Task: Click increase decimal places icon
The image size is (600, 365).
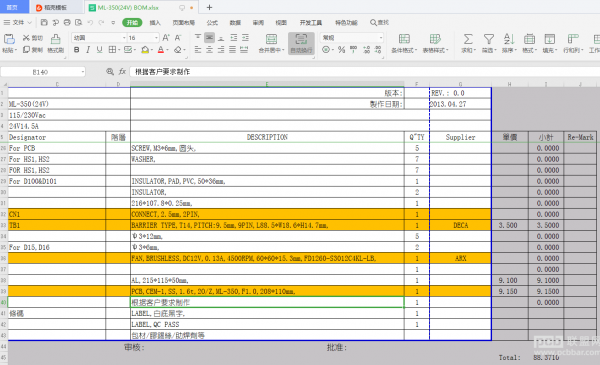Action: point(367,50)
